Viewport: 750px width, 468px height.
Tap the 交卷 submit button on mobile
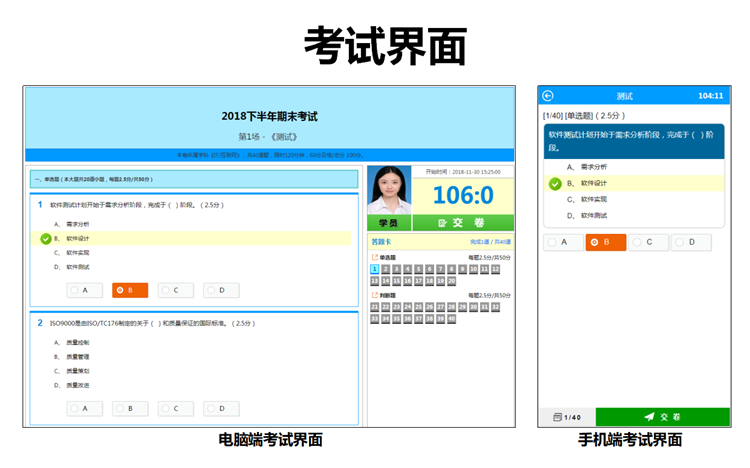[x=662, y=416]
